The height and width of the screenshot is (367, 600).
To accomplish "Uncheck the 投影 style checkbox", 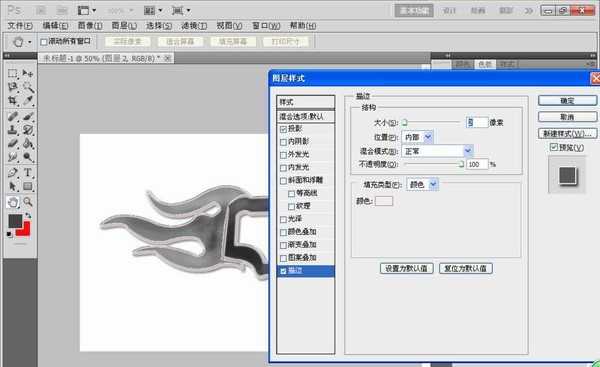I will pos(284,129).
